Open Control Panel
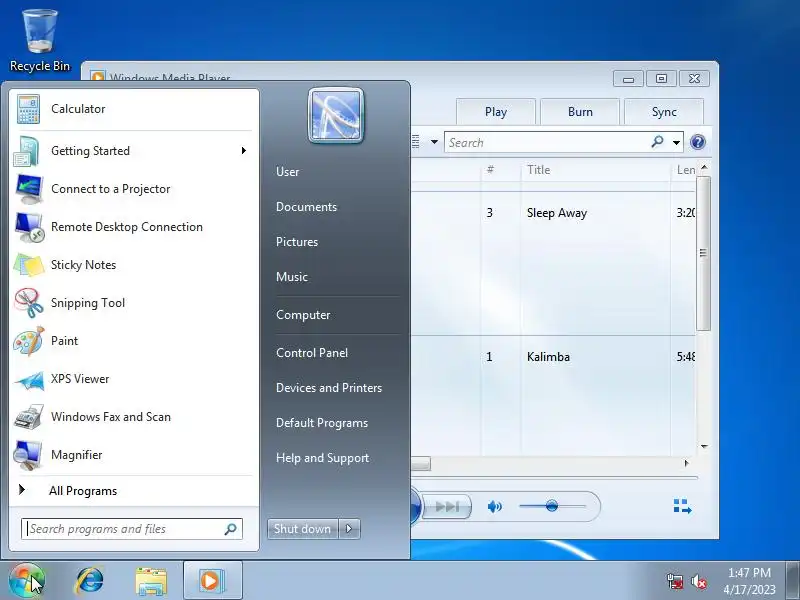The height and width of the screenshot is (600, 800). click(312, 353)
